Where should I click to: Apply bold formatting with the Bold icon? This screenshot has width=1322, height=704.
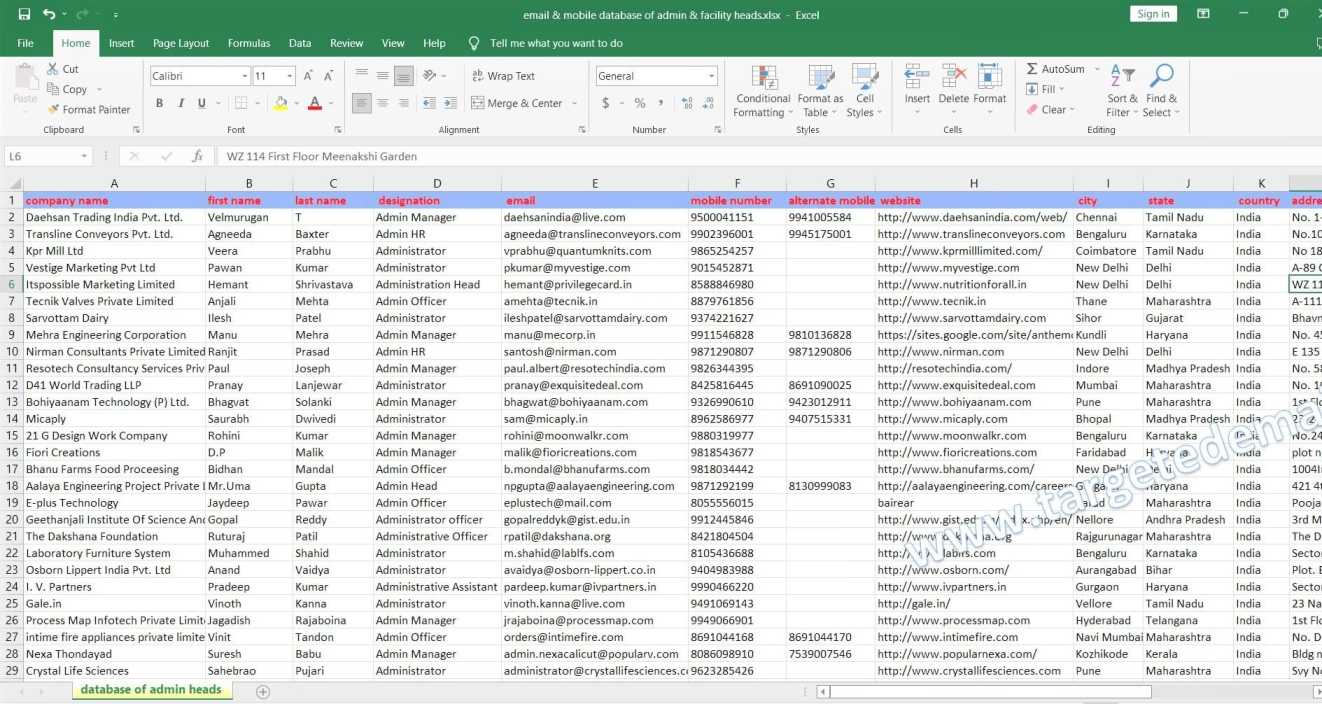[x=158, y=103]
